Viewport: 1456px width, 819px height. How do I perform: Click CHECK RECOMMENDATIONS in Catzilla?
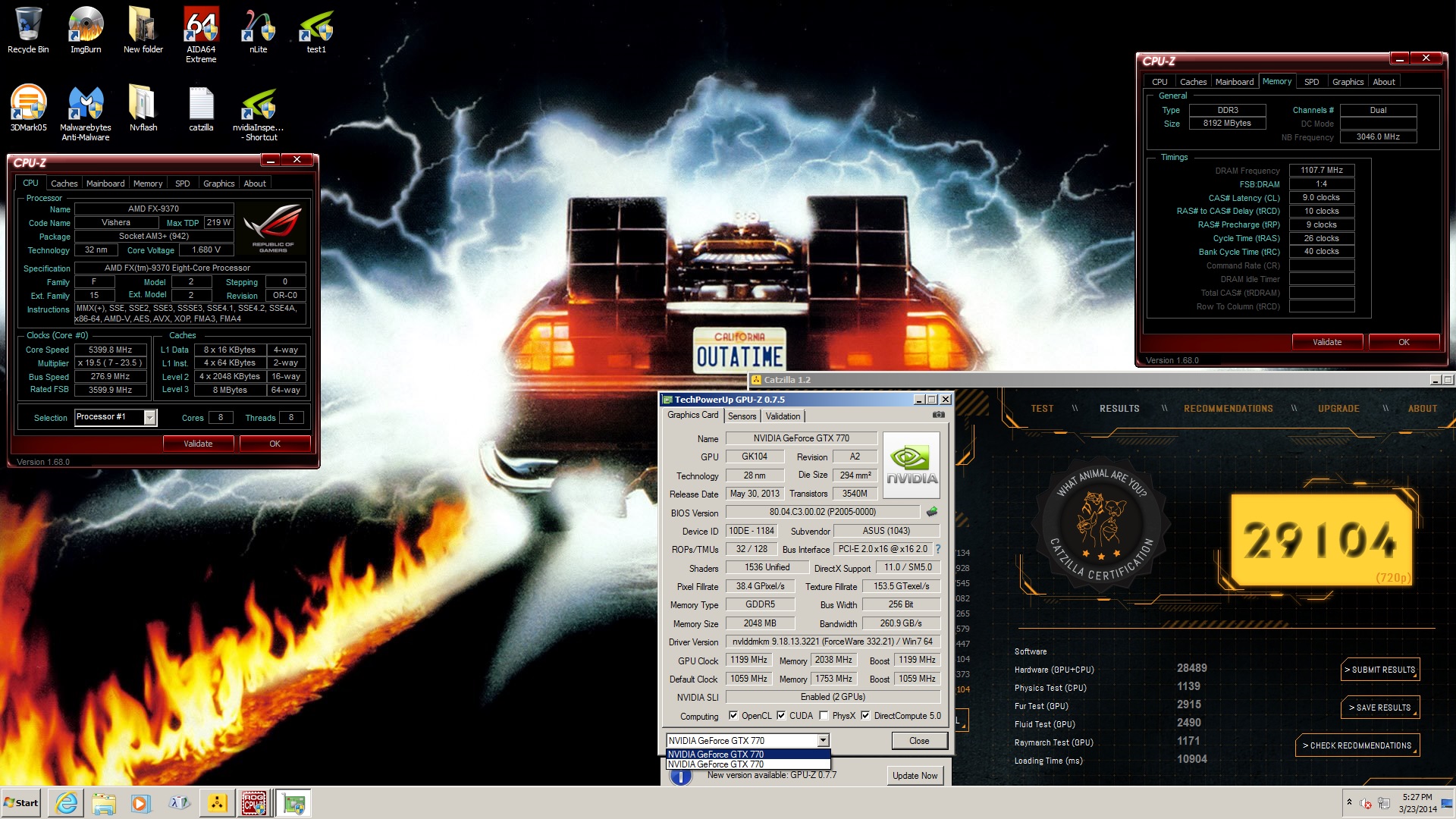1357,745
